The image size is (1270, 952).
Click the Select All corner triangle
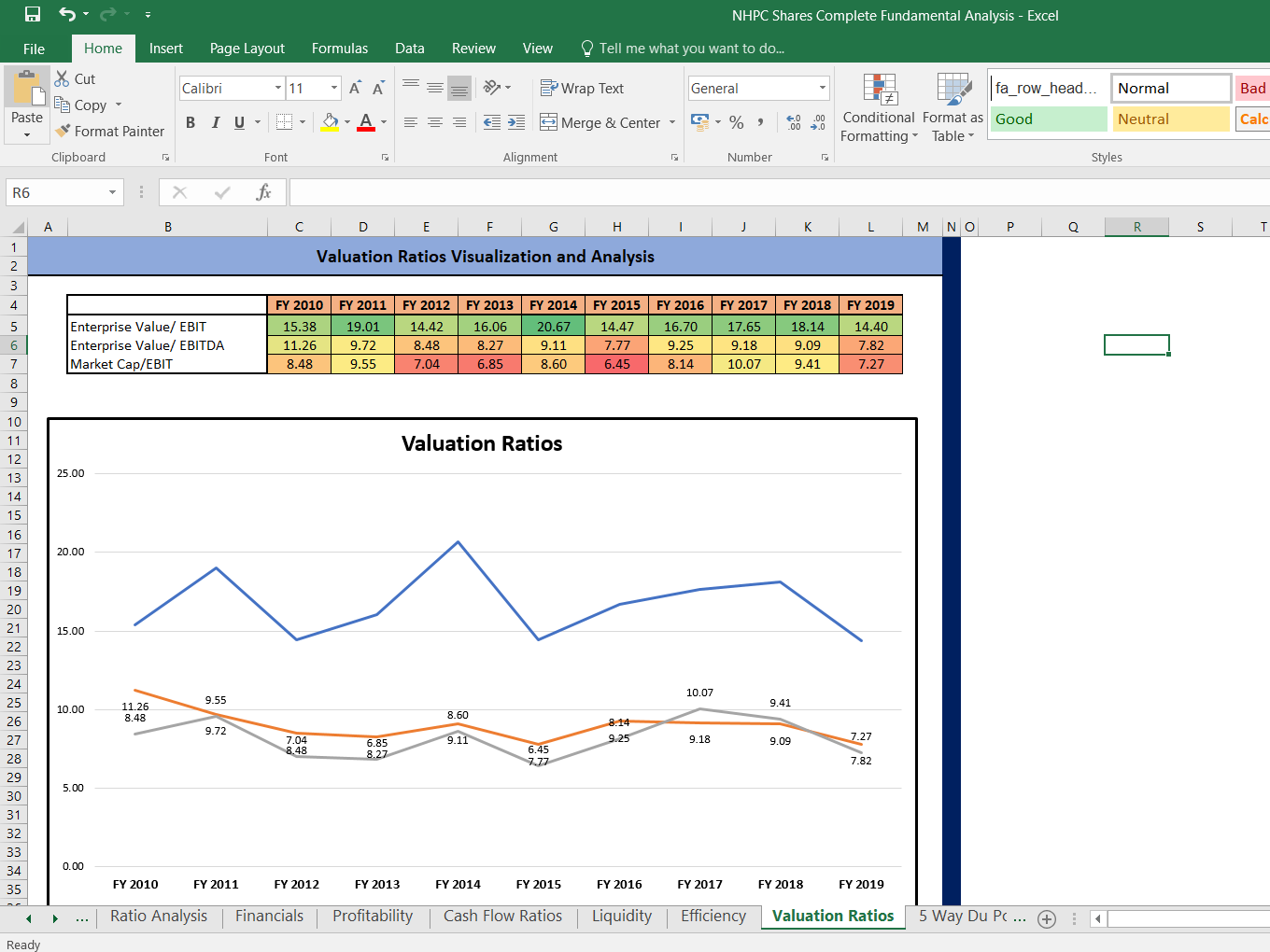tap(17, 227)
